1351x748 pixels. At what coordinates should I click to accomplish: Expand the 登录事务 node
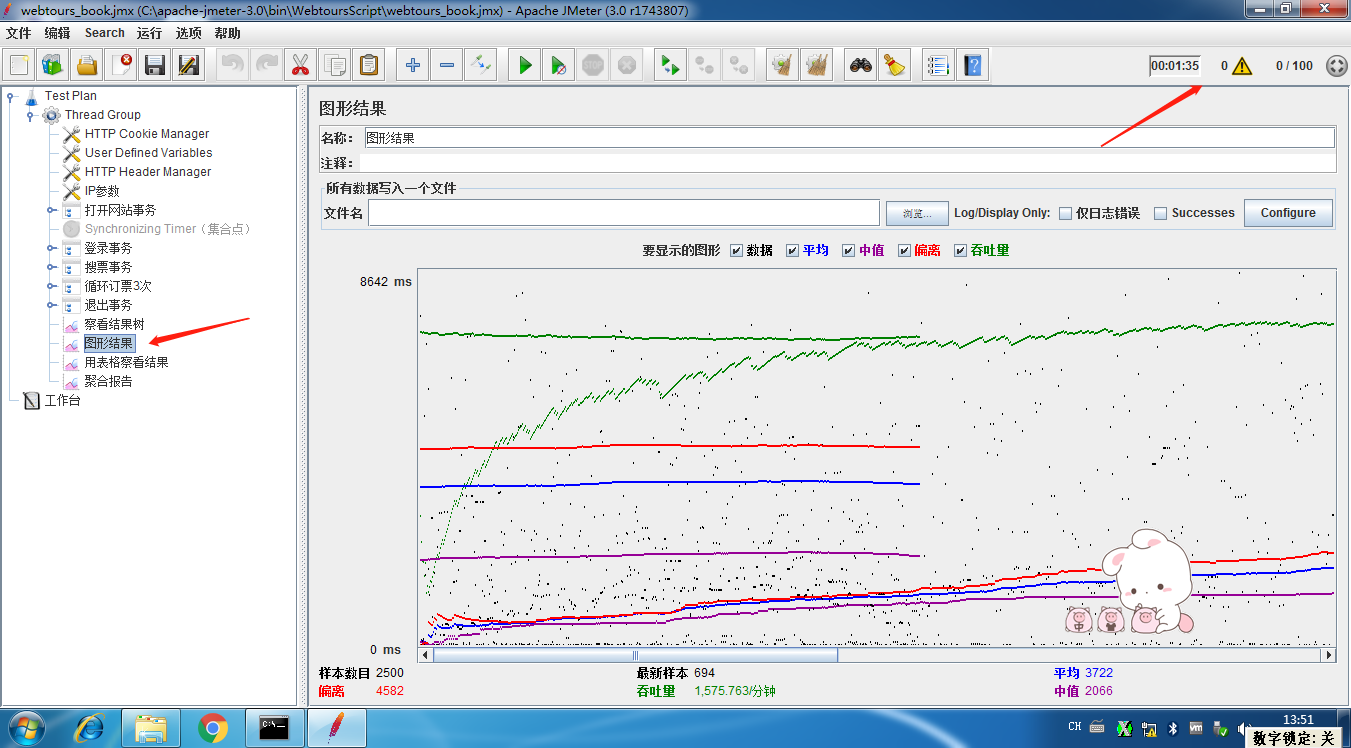point(51,248)
